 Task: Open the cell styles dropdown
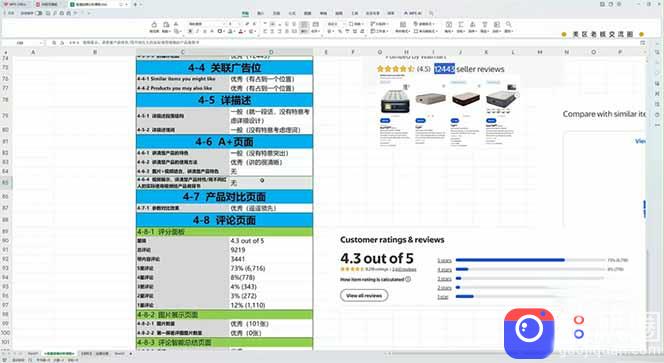click(x=425, y=31)
